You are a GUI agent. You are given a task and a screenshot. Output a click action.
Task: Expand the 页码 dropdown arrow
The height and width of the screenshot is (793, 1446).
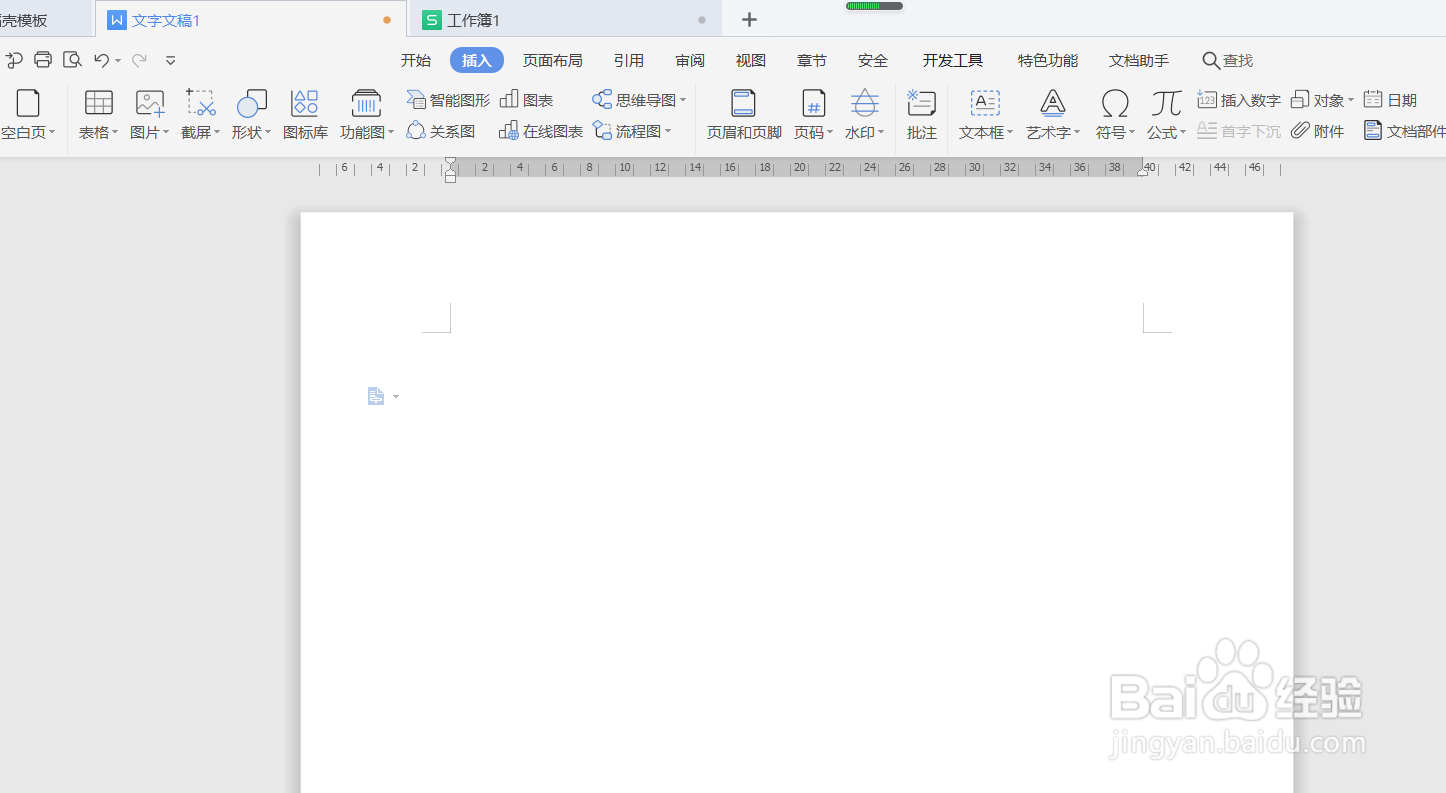[x=831, y=133]
